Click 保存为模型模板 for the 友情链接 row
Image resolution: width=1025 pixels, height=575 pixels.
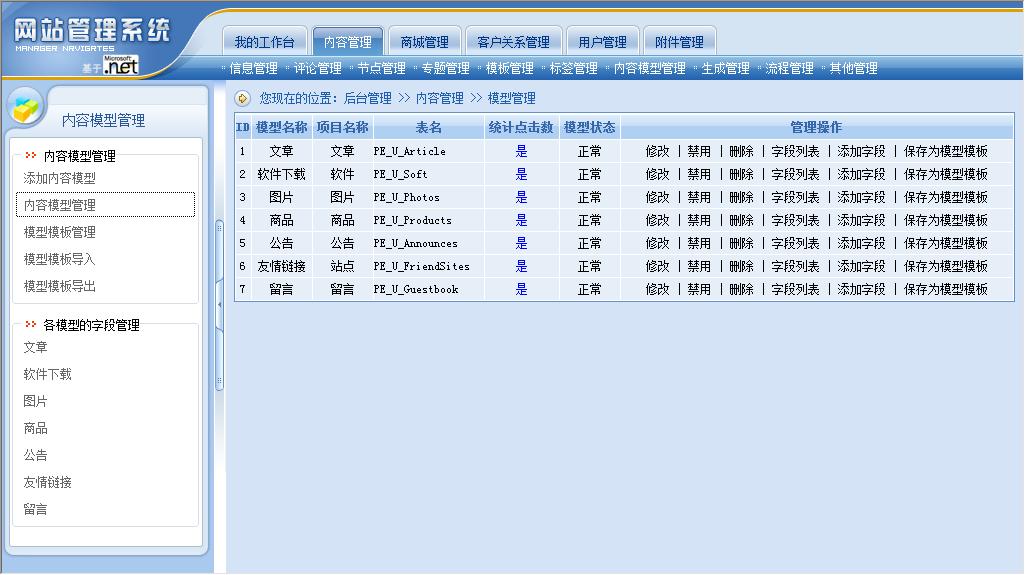(945, 266)
